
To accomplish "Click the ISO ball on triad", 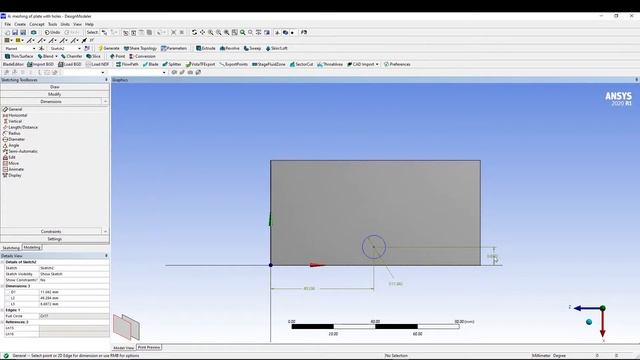I will 589,322.
